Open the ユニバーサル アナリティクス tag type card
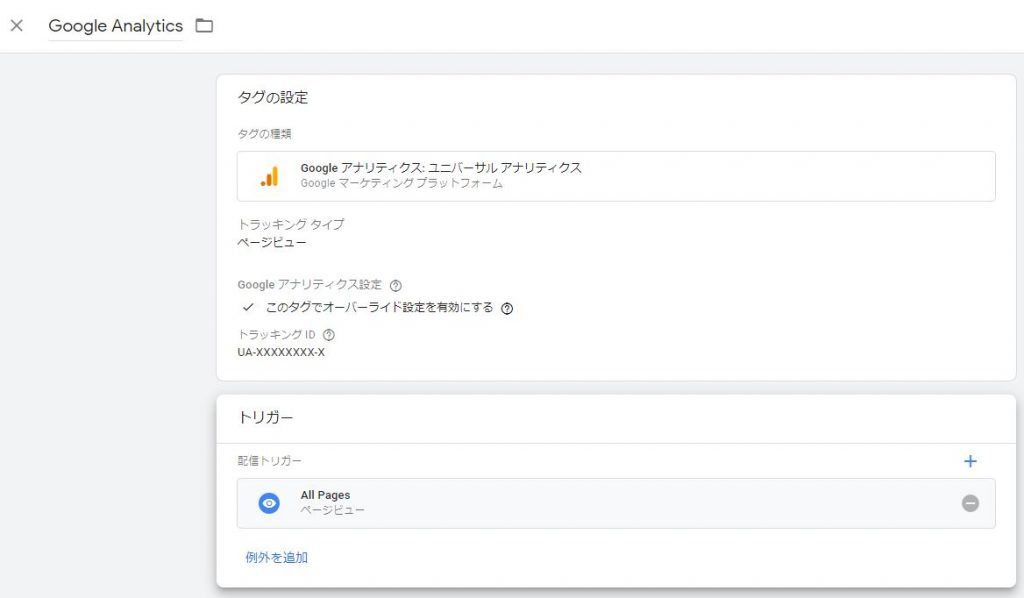The width and height of the screenshot is (1024, 598). coord(615,177)
